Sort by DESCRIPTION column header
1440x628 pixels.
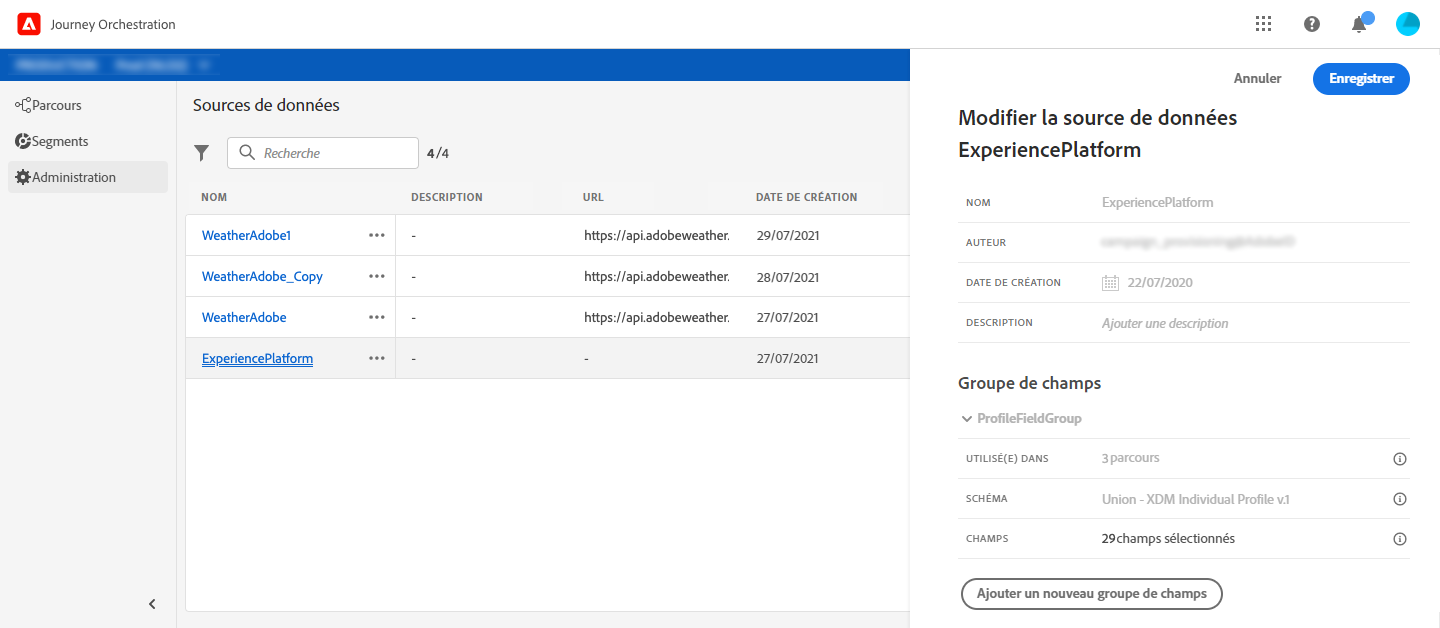447,197
